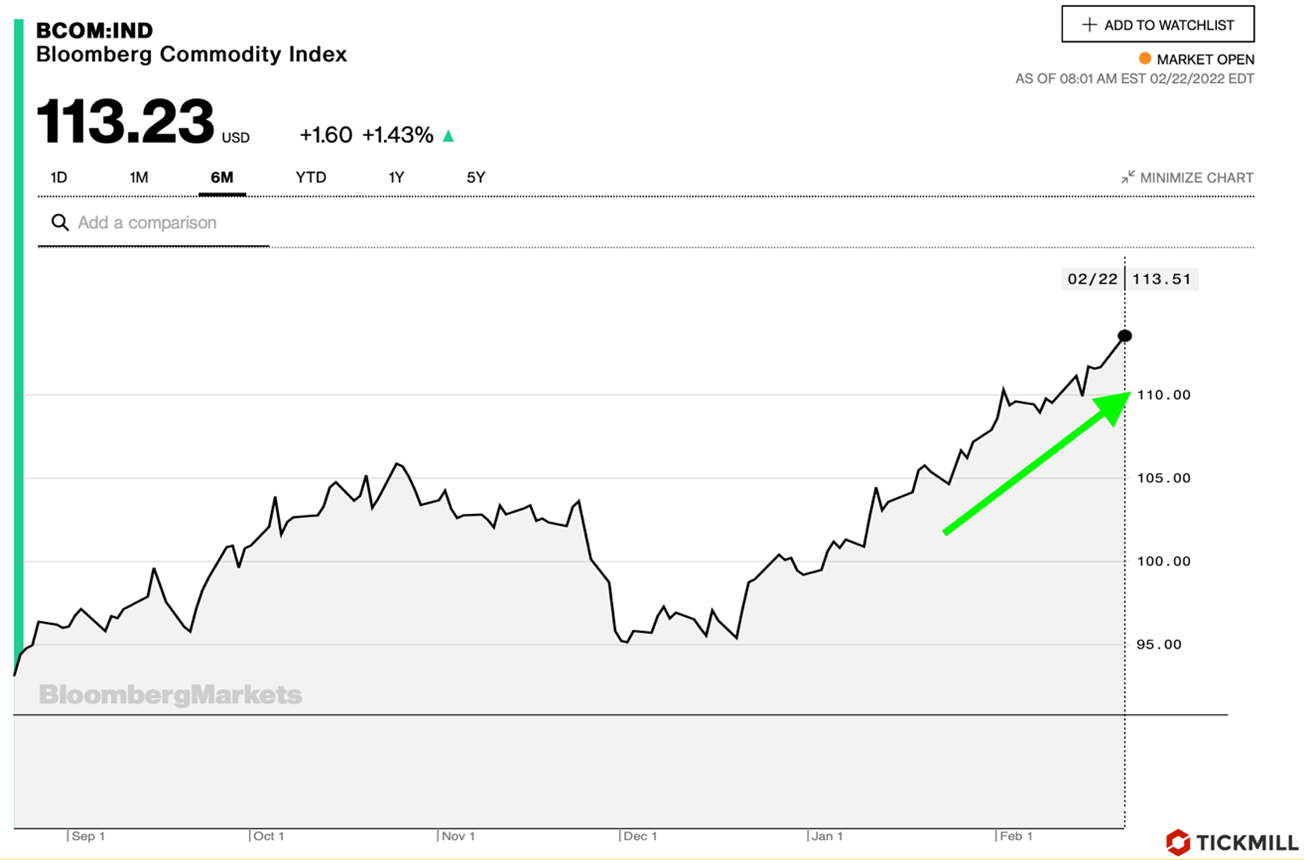Click the 113.51 value tooltip

(x=1163, y=279)
